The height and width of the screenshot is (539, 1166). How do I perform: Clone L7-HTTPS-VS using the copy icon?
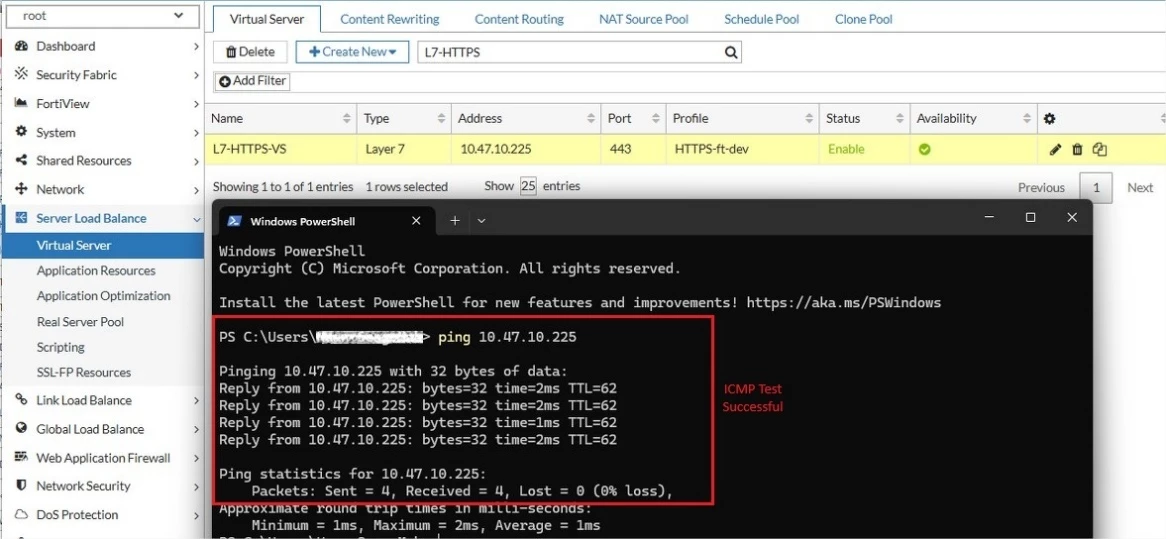tap(1100, 149)
